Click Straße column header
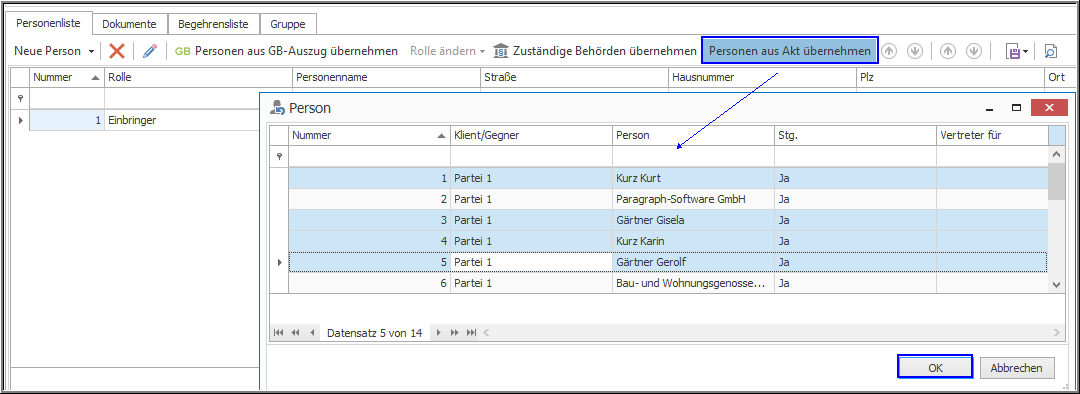The height and width of the screenshot is (394, 1080). (574, 78)
